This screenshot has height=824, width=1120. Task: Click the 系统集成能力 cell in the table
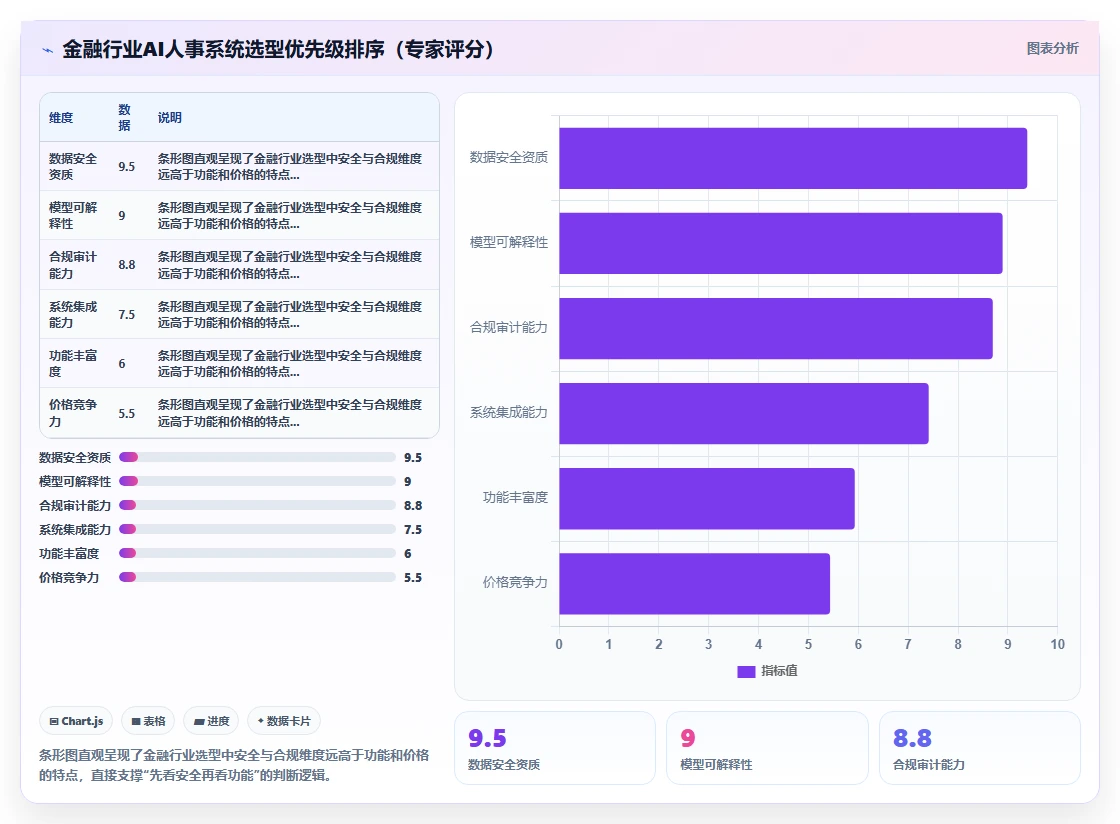pos(73,314)
